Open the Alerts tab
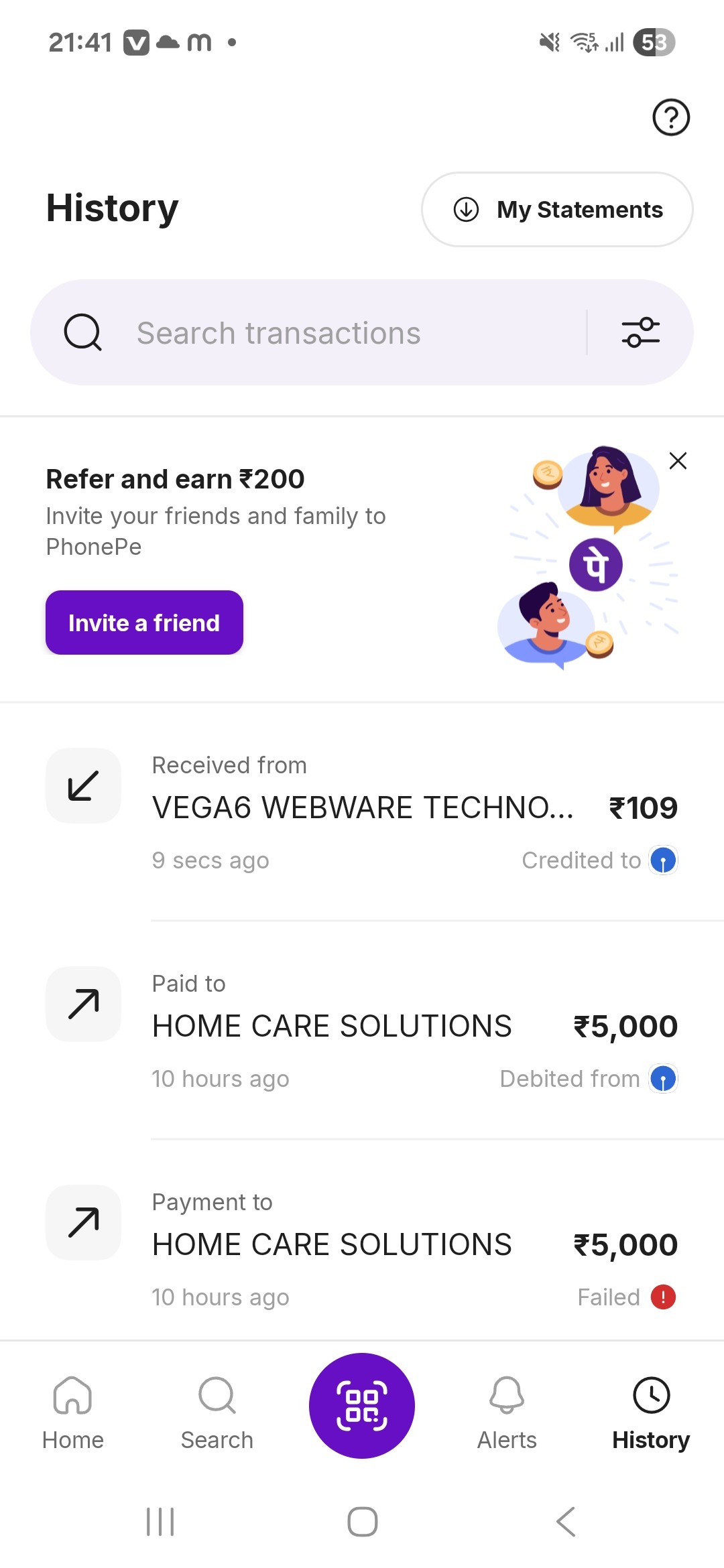The height and width of the screenshot is (1568, 724). (507, 1411)
